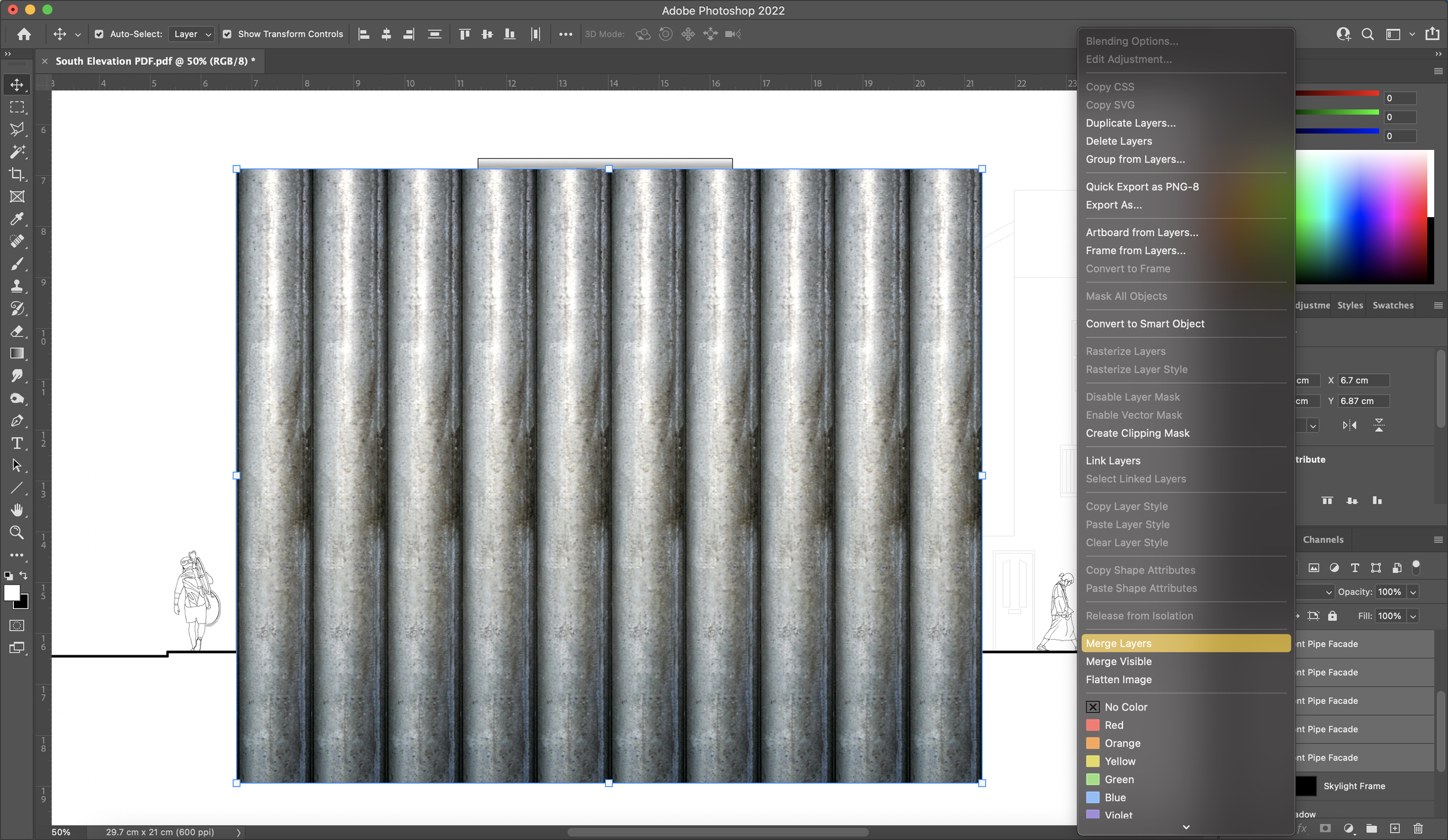Image resolution: width=1448 pixels, height=840 pixels.
Task: Select the Eraser tool
Action: [17, 331]
